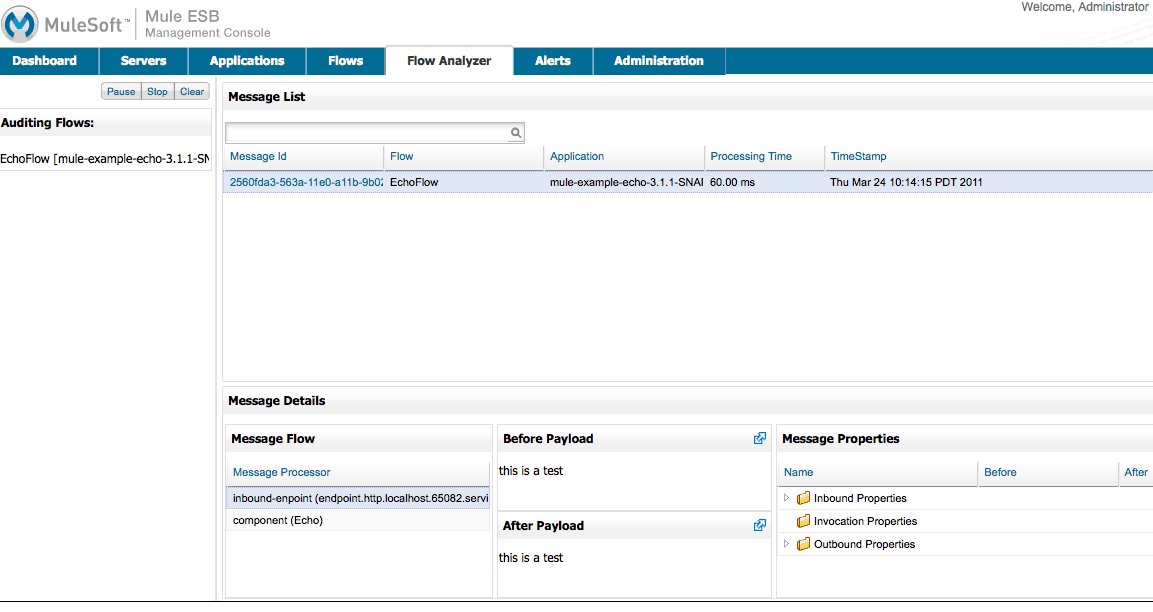Sort by Processing Time column header

(765, 157)
